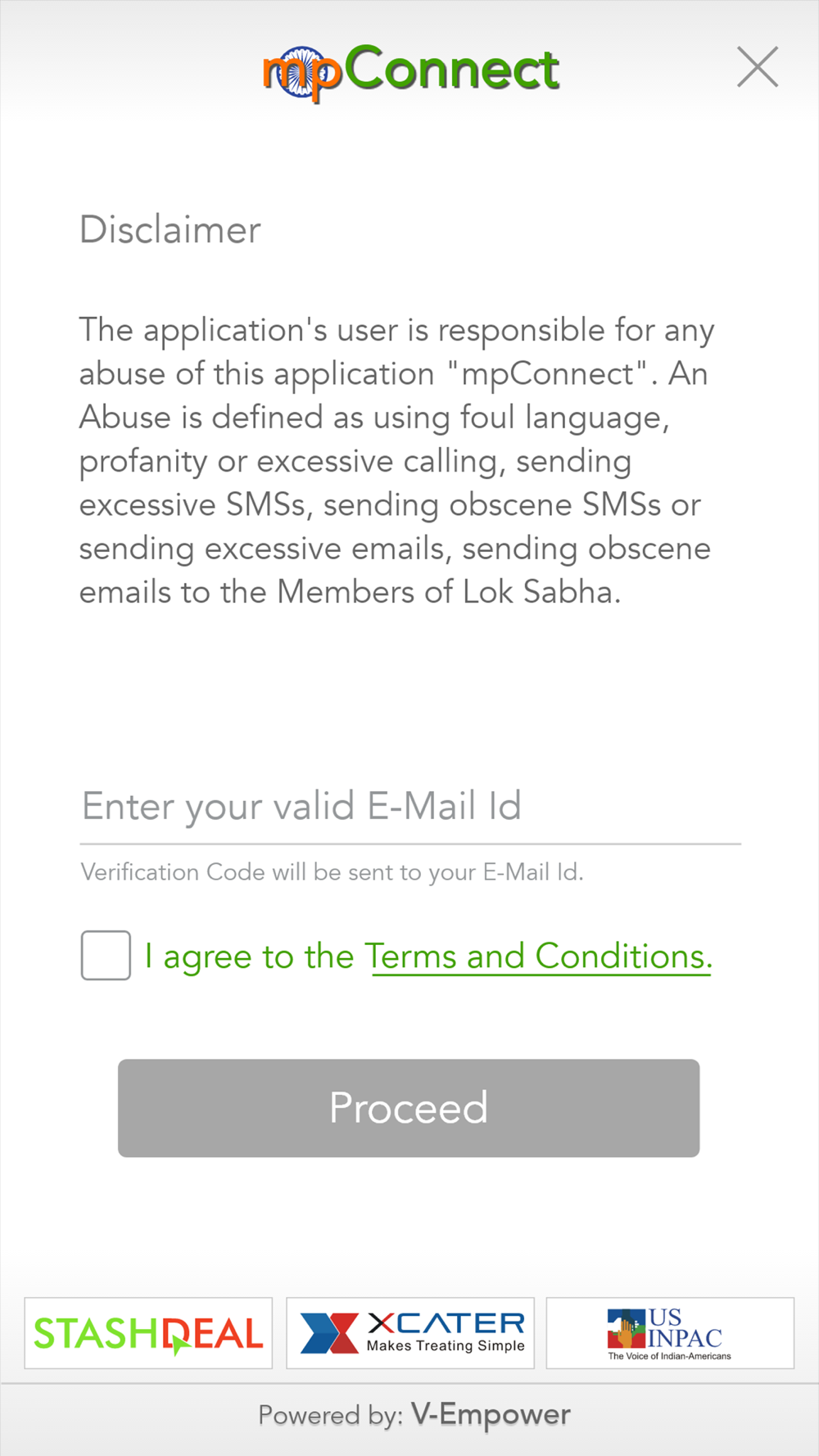Viewport: 819px width, 1456px height.
Task: Click the V-Empower text in footer
Action: click(491, 1414)
